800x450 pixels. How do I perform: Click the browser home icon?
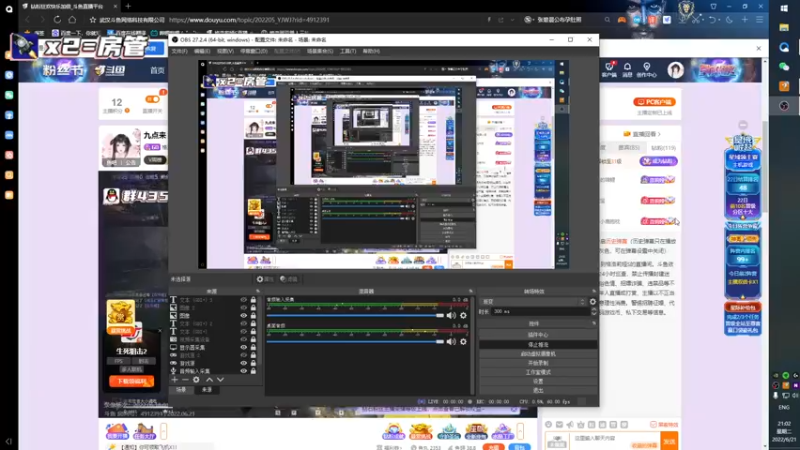(72, 20)
